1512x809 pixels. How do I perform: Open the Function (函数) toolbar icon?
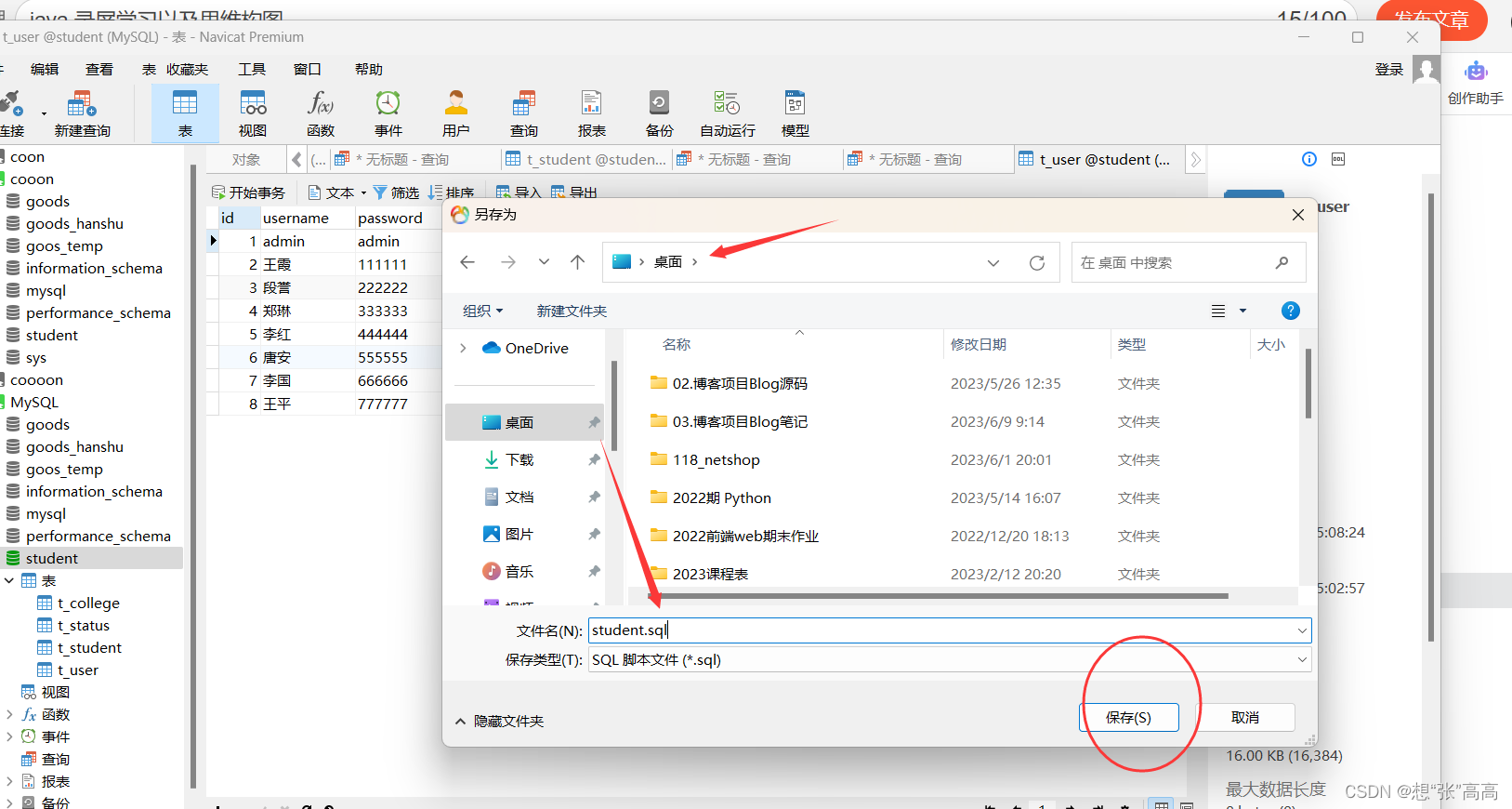321,114
